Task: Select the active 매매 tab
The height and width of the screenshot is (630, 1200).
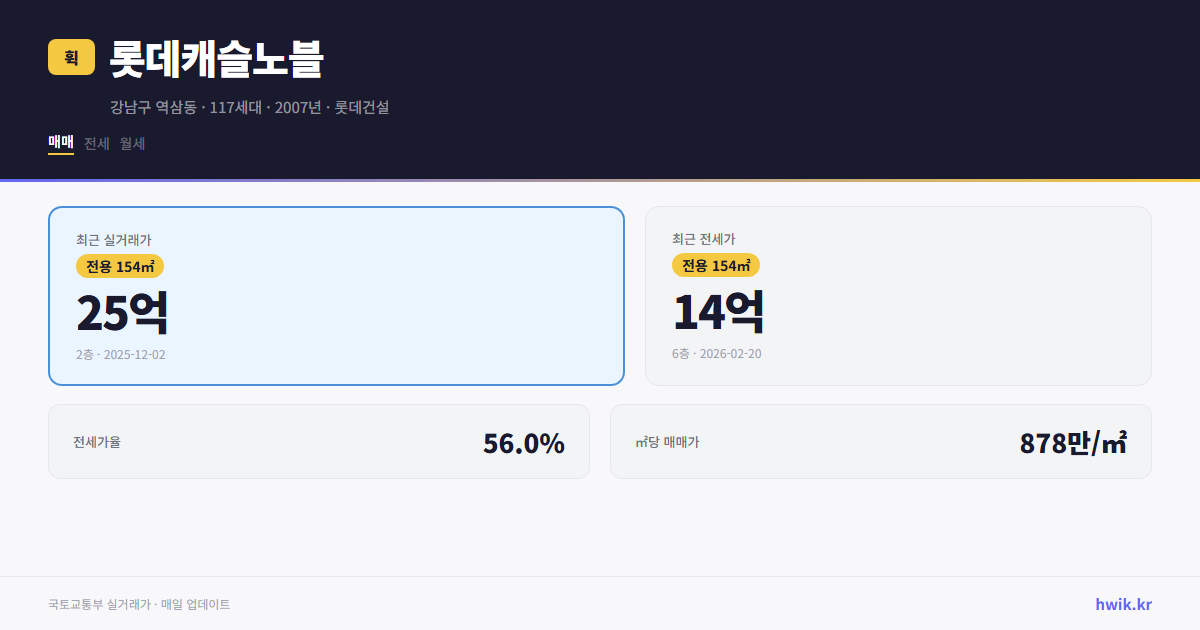Action: pyautogui.click(x=59, y=143)
